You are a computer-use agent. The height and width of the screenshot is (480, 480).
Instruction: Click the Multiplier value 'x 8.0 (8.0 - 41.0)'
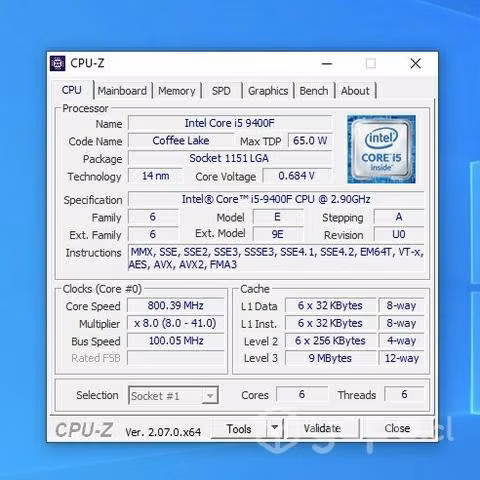pos(176,323)
